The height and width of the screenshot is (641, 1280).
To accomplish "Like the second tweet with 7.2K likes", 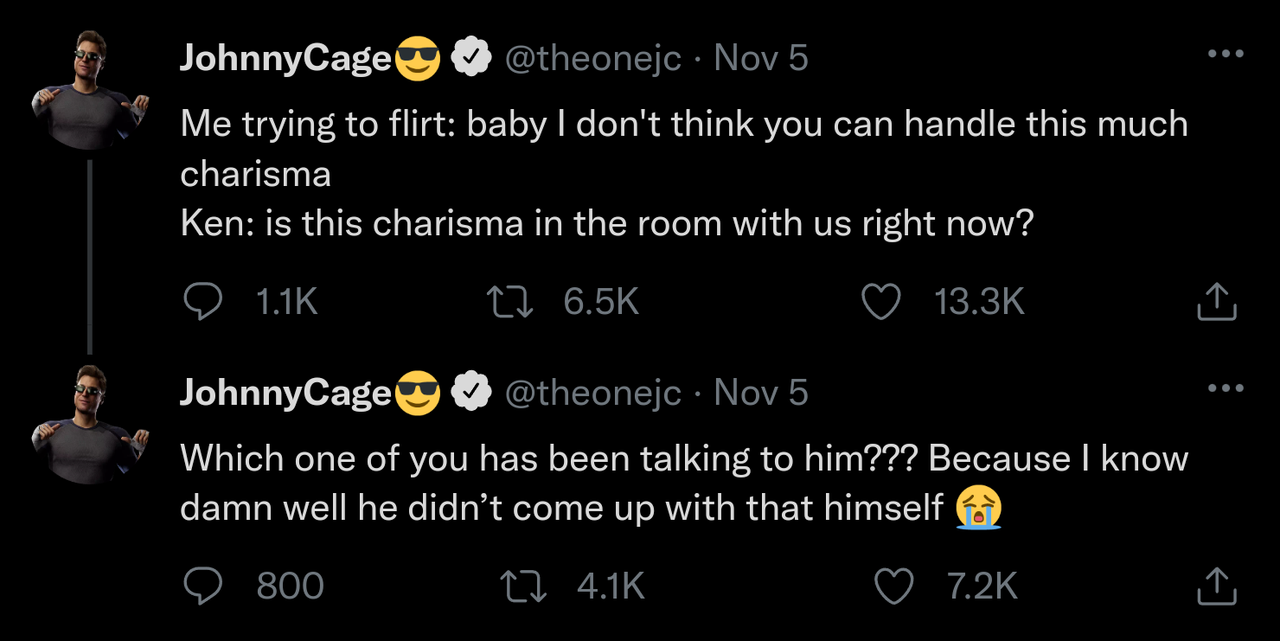I will tap(893, 586).
